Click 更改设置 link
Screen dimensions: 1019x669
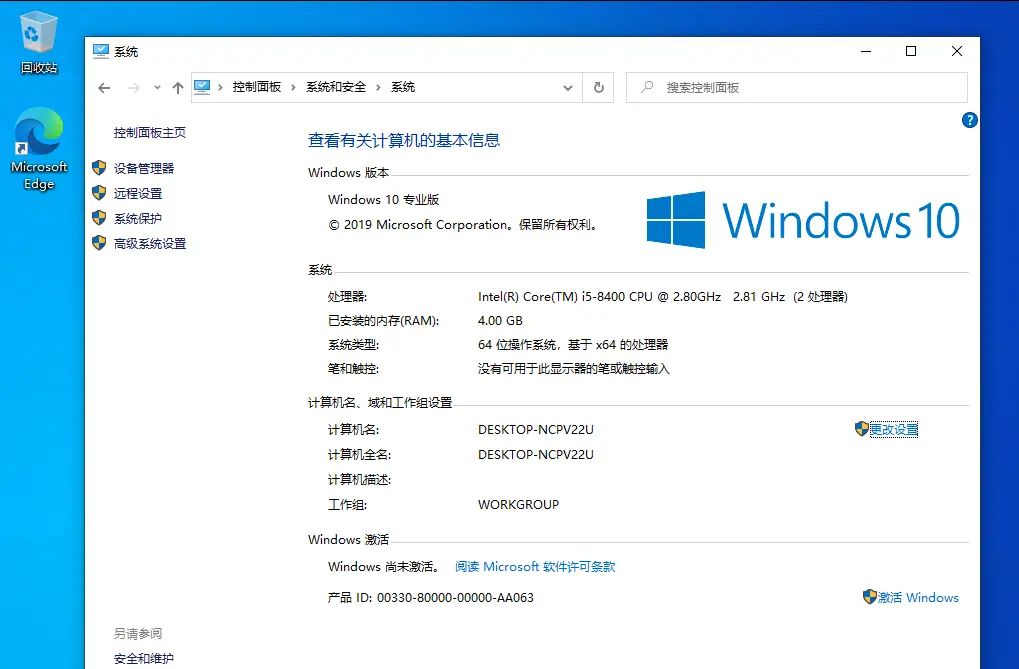coord(894,430)
